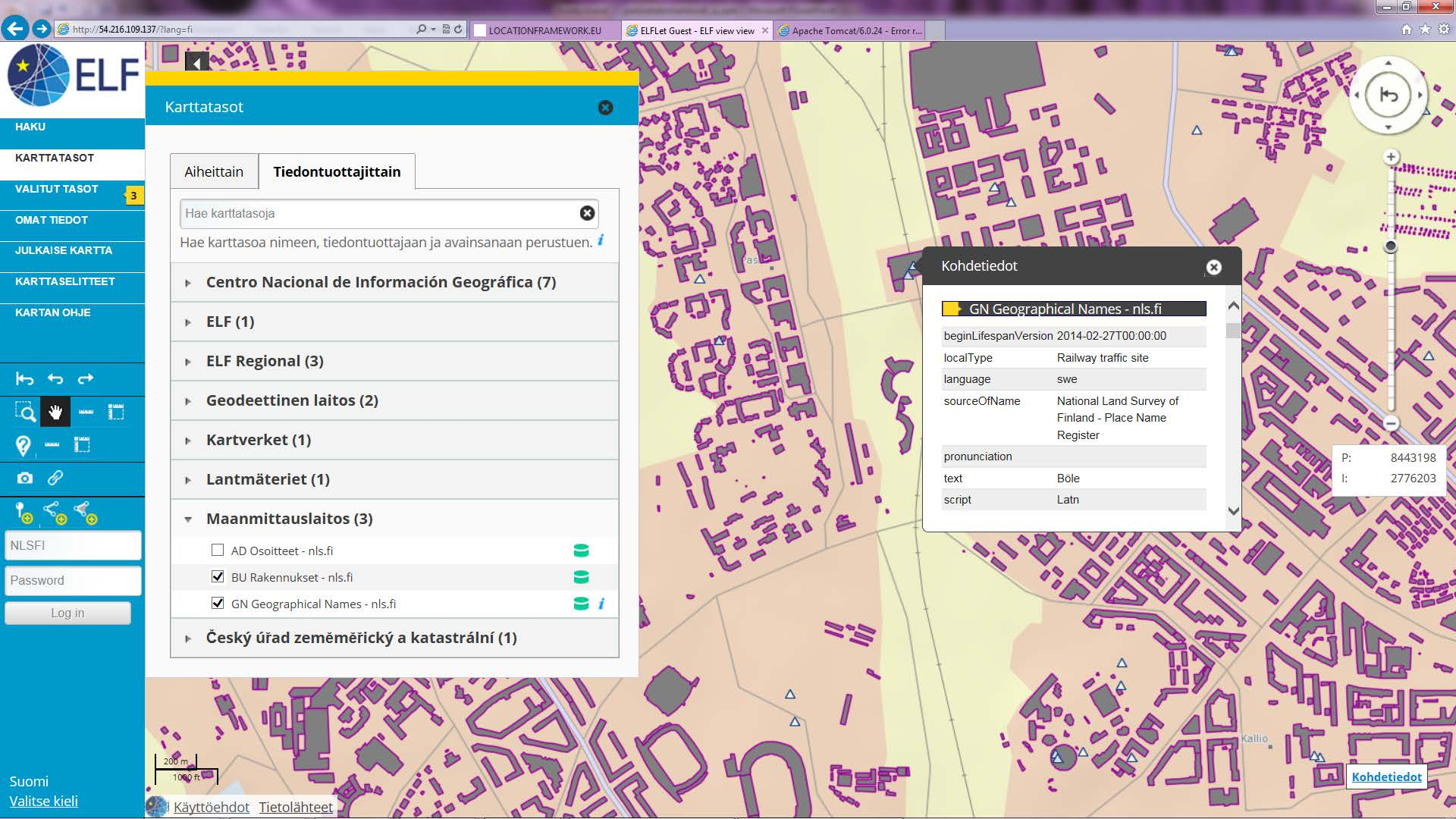
Task: Switch to the Aiheittain tab
Action: pos(214,171)
